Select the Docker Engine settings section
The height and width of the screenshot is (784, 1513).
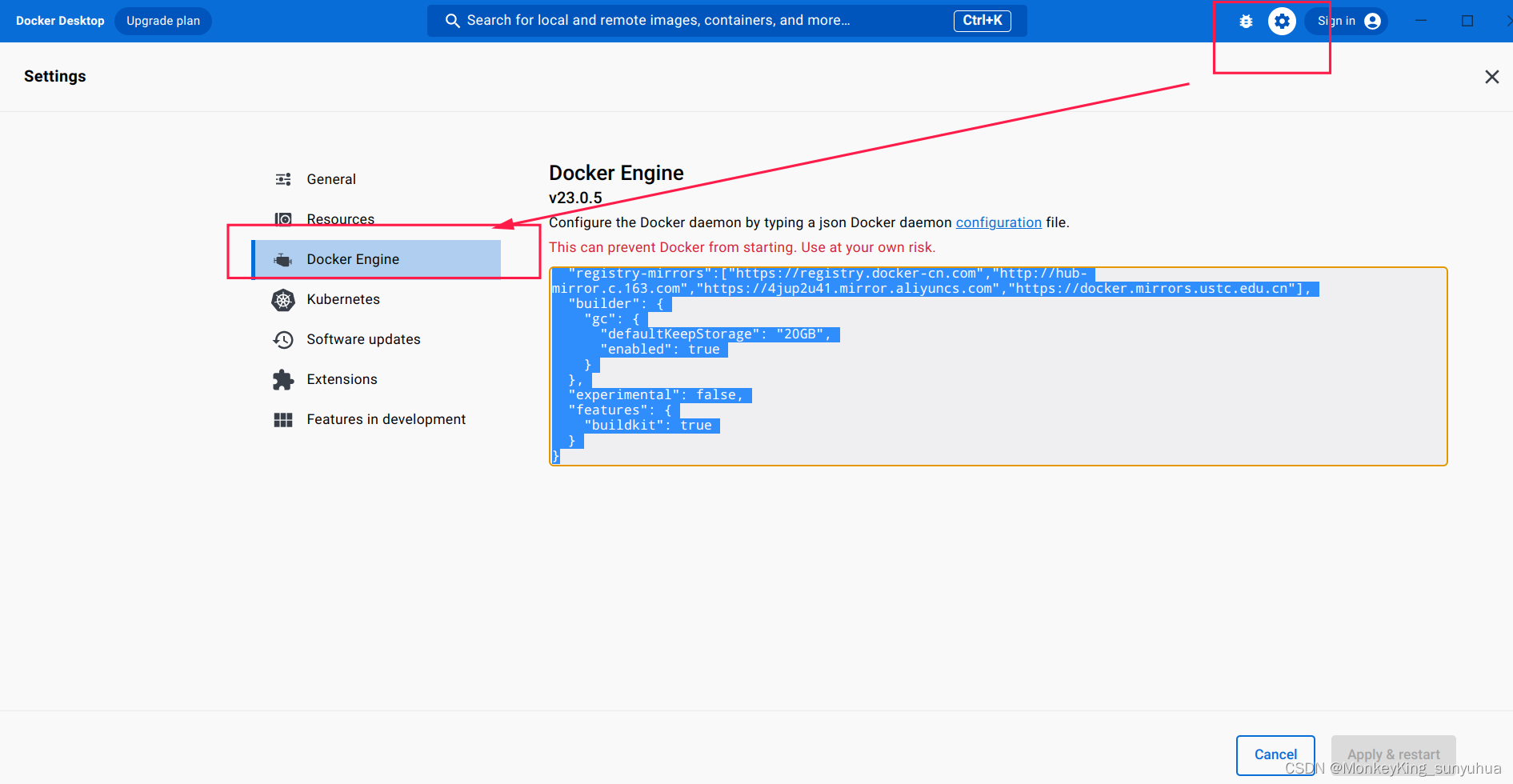pyautogui.click(x=376, y=259)
